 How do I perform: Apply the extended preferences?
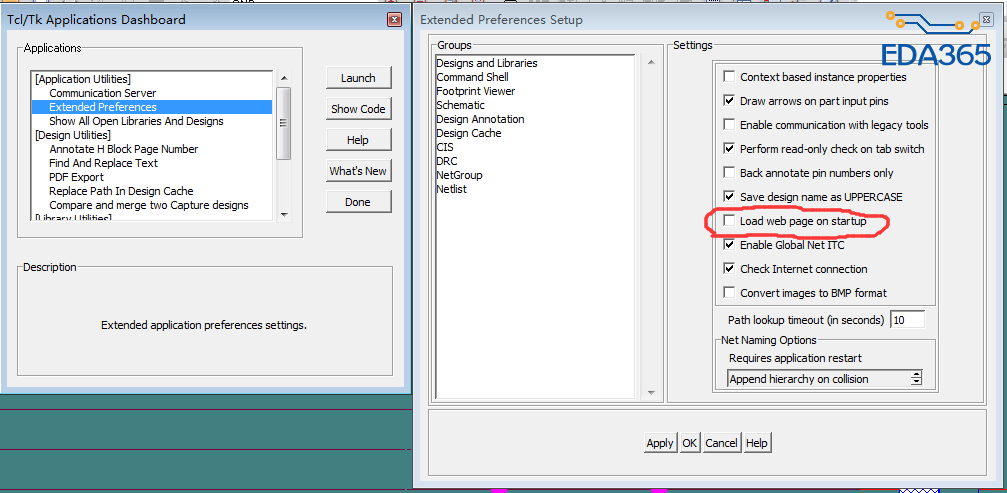(x=660, y=443)
